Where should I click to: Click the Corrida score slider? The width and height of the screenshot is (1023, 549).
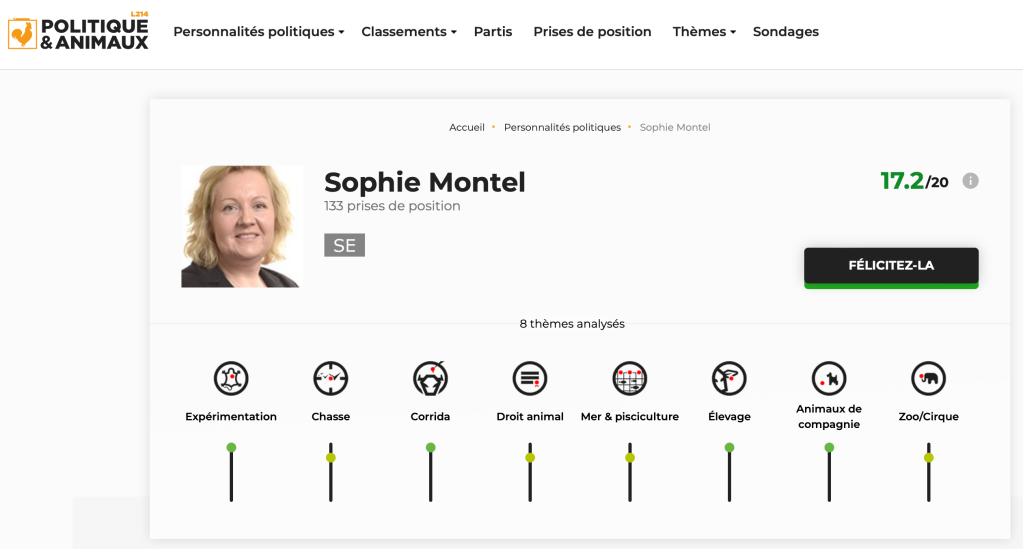431,472
